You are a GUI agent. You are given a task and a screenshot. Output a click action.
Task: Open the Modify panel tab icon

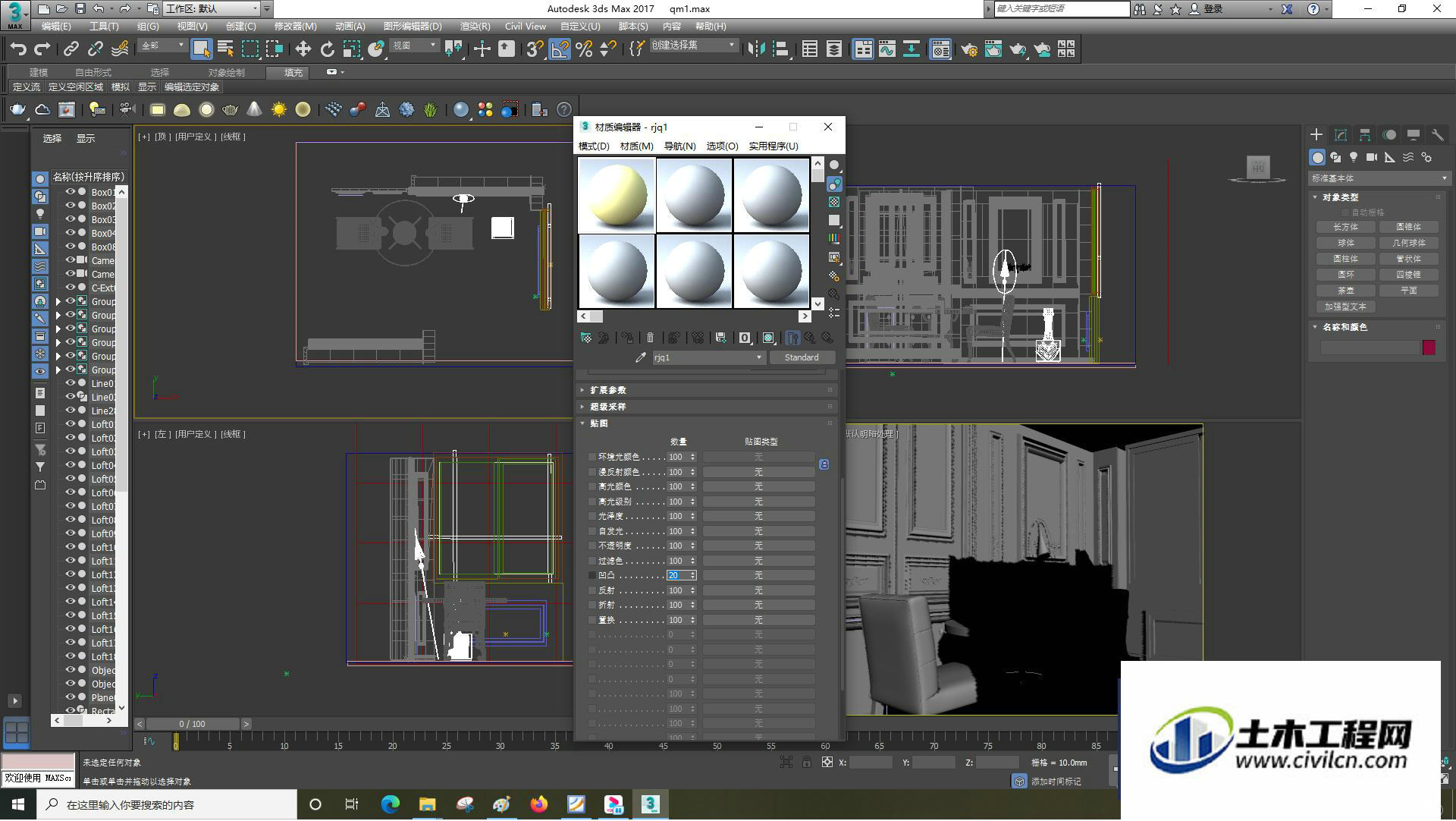tap(1340, 135)
